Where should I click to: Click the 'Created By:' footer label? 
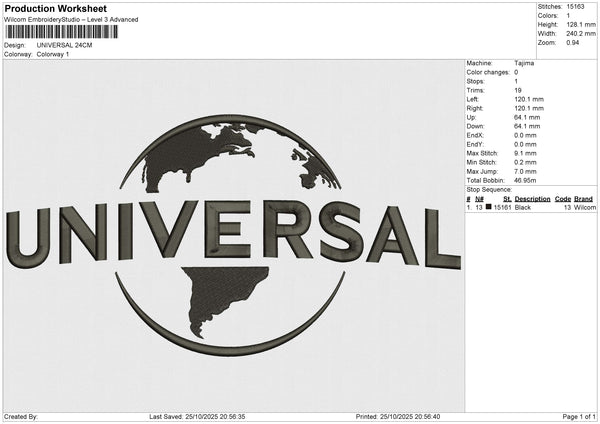(21, 417)
